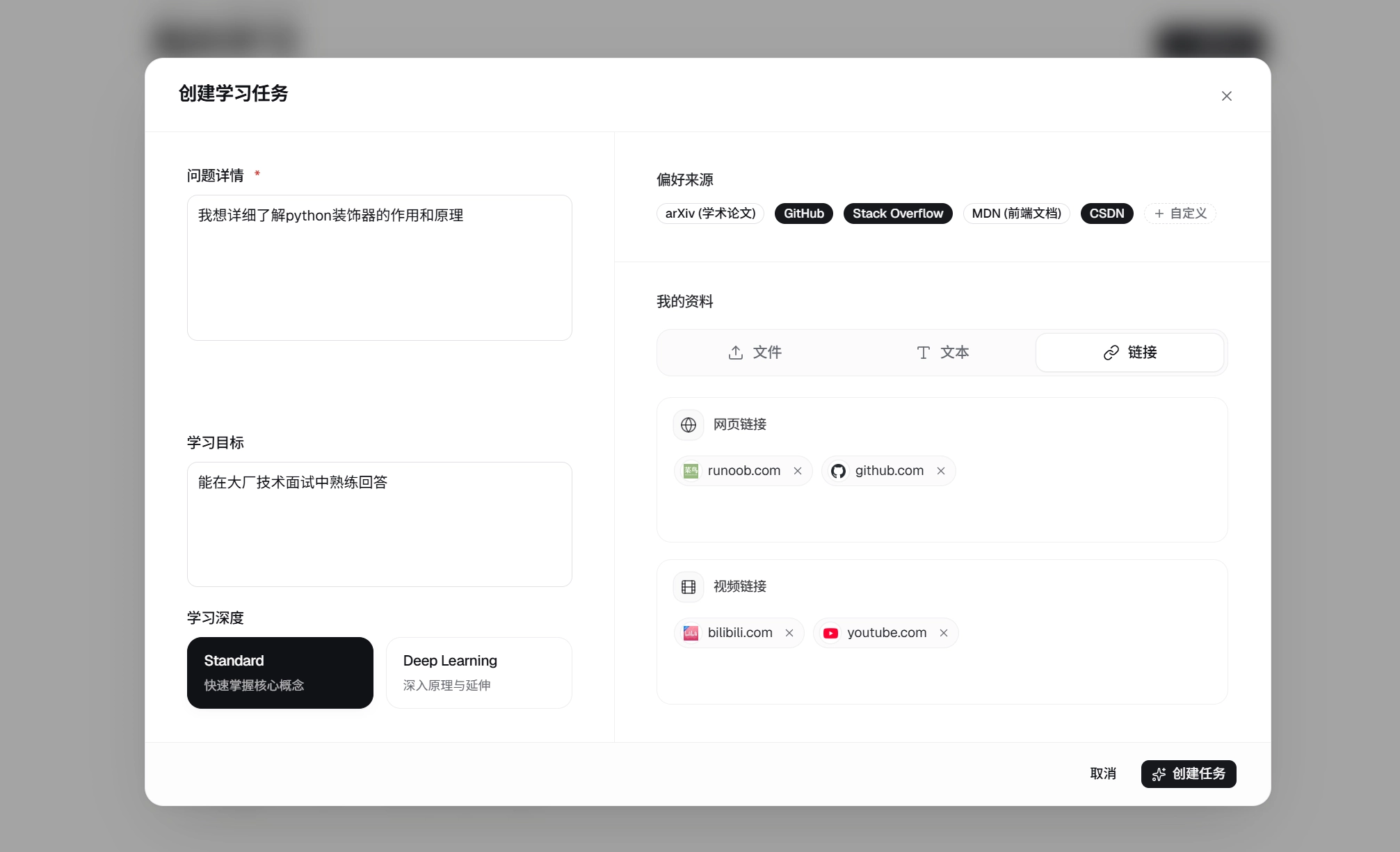Click the 偏好来源 heading
This screenshot has width=1400, height=852.
coord(685,179)
